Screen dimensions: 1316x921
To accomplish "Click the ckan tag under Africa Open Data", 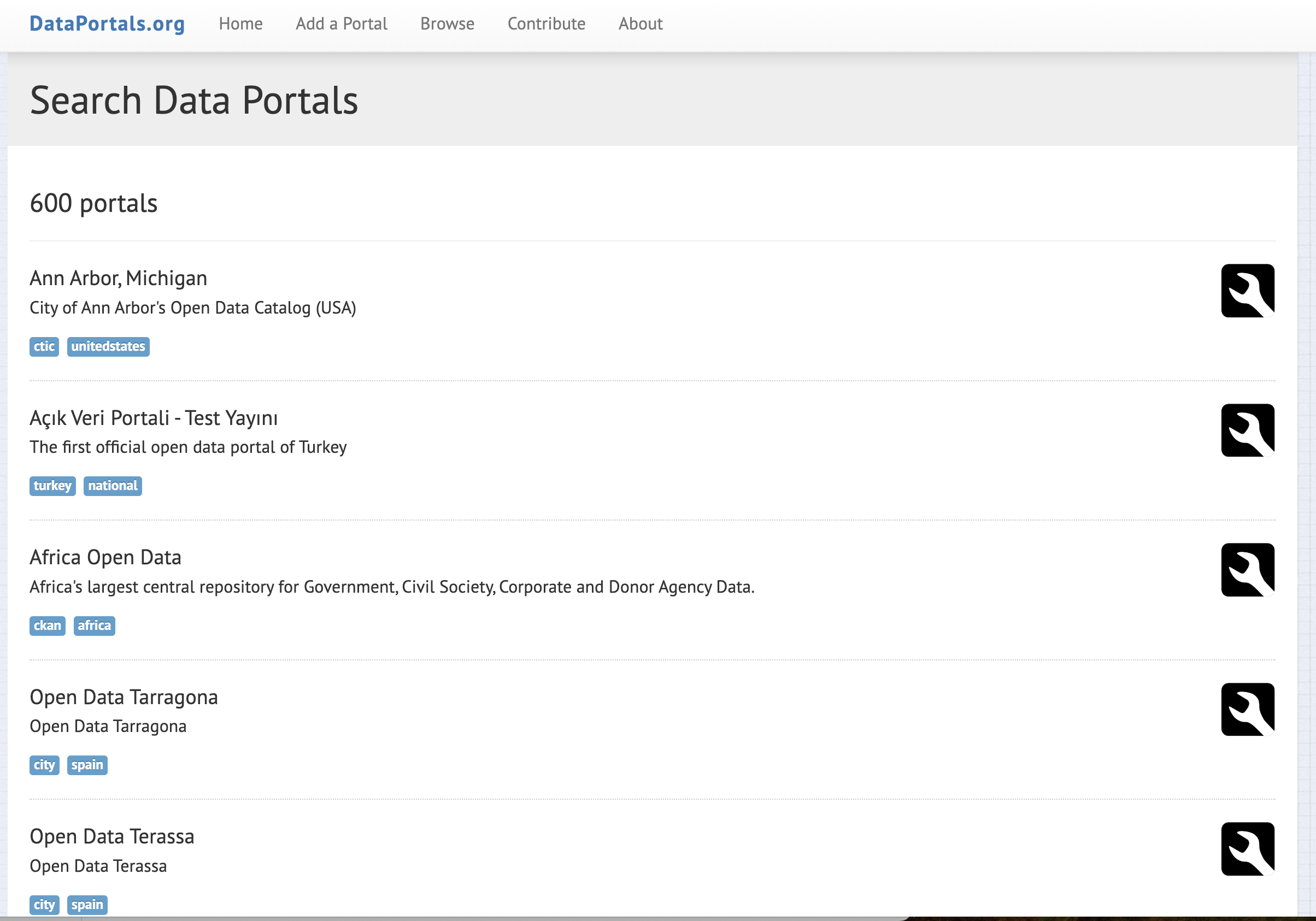I will click(47, 625).
